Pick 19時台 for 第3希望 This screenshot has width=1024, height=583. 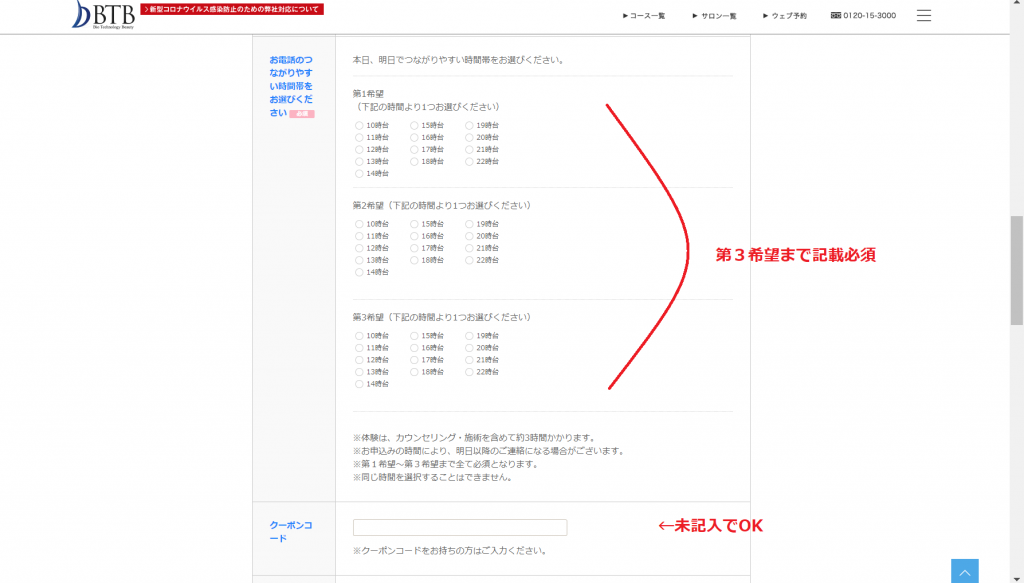tap(470, 336)
